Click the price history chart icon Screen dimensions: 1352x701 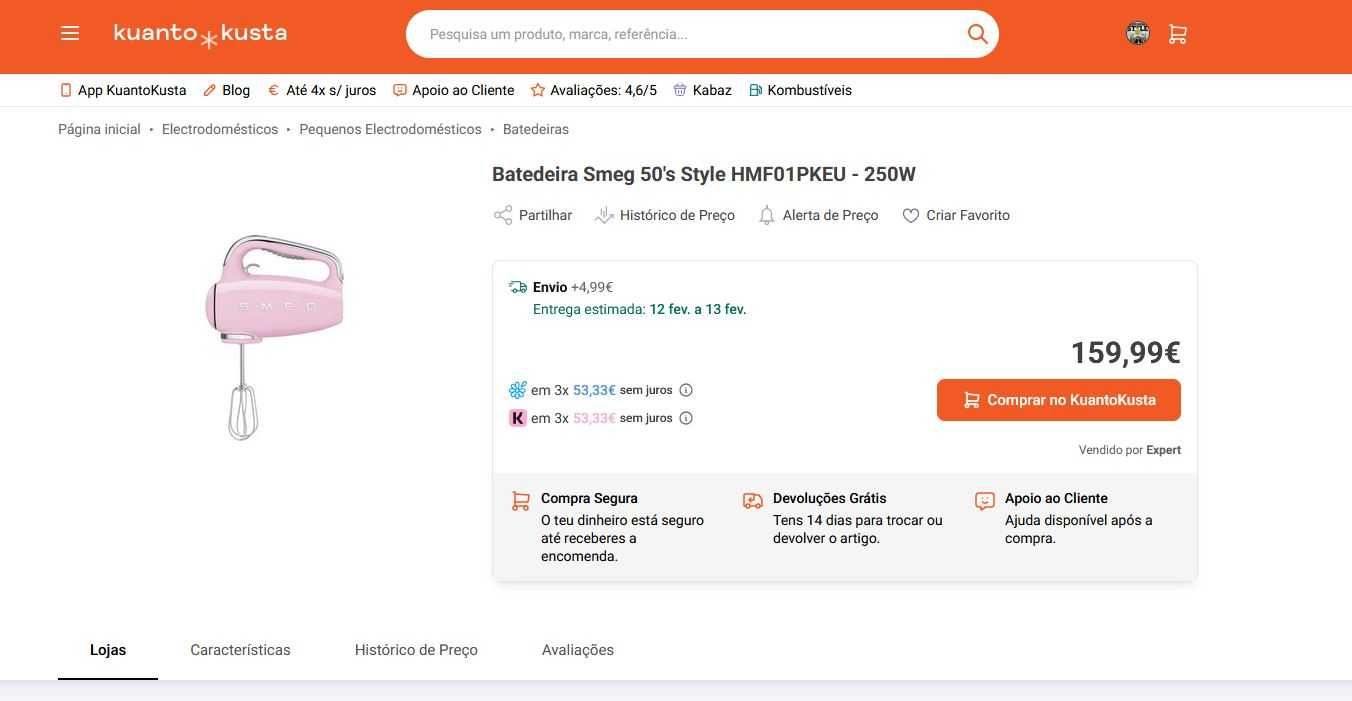click(x=604, y=215)
